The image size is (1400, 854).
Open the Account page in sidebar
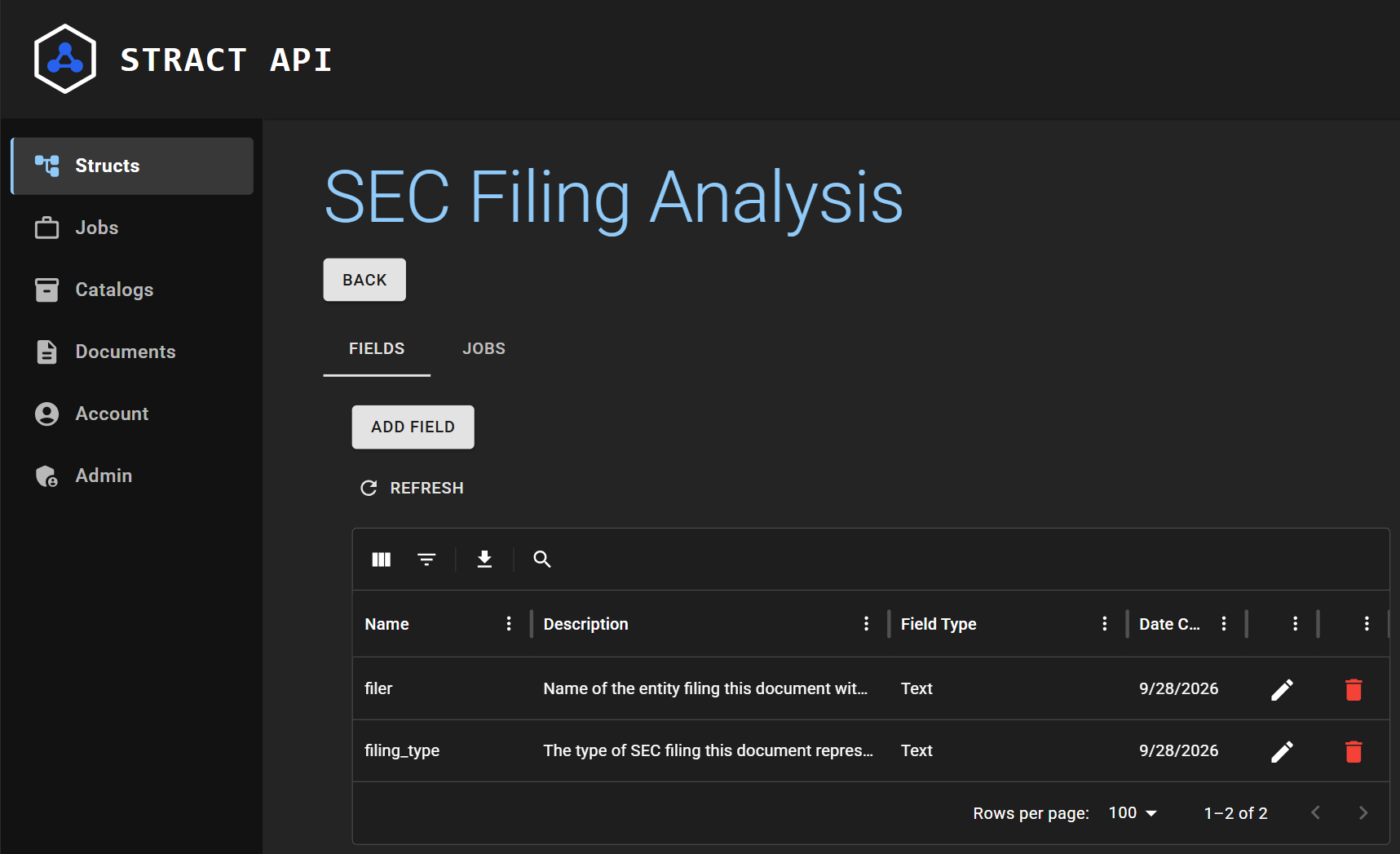(x=132, y=414)
